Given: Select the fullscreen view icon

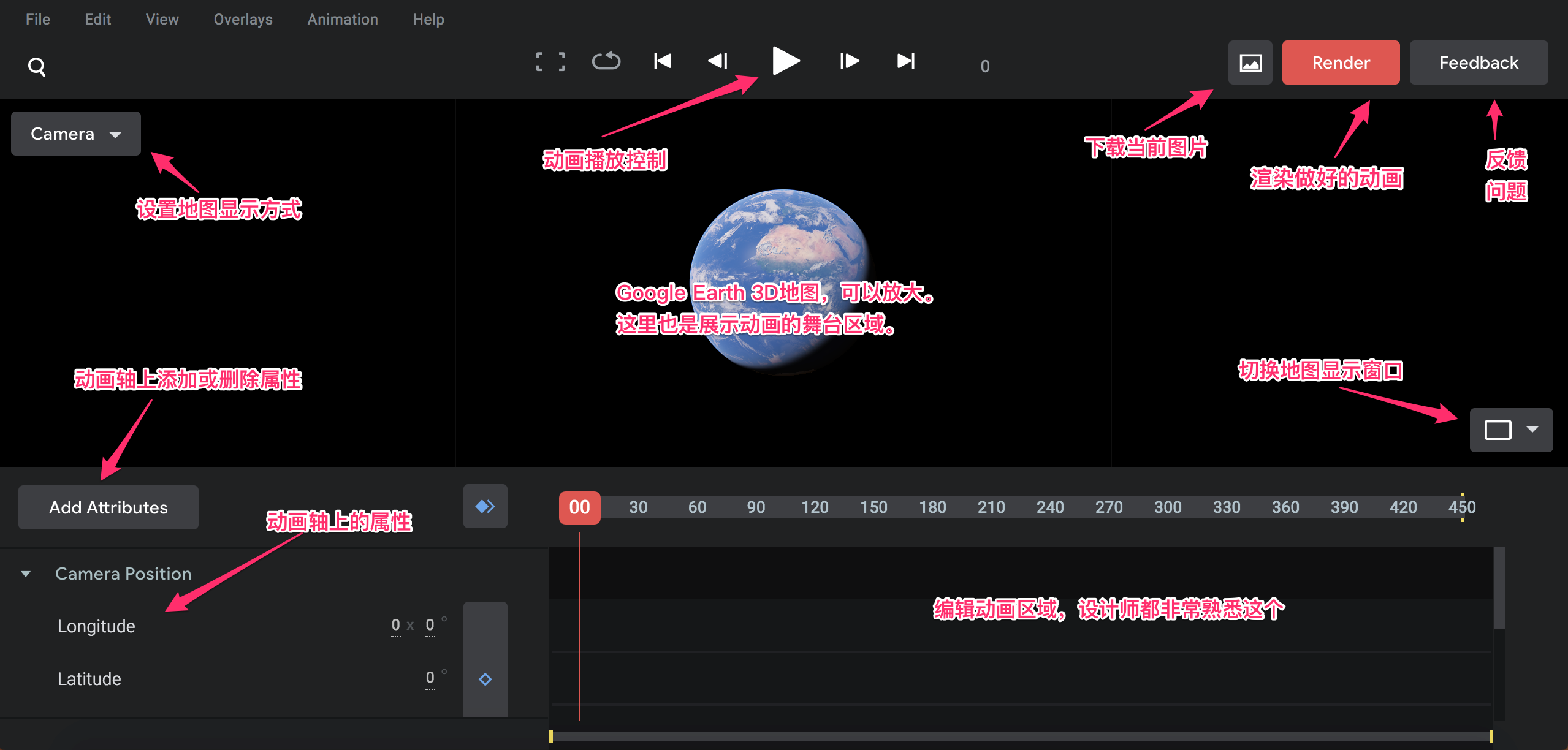Looking at the screenshot, I should coord(550,61).
